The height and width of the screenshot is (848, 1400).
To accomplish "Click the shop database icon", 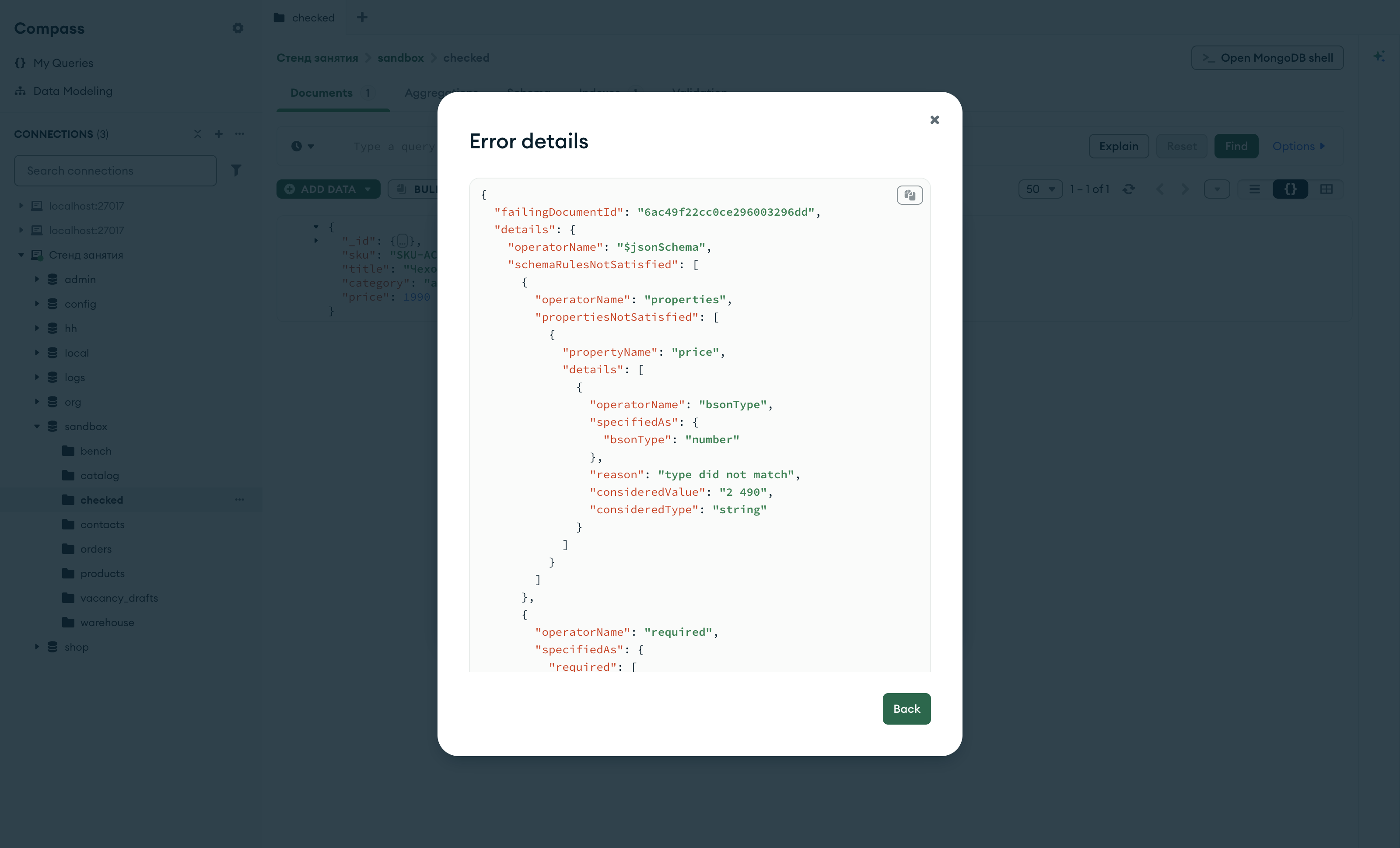I will click(x=52, y=647).
